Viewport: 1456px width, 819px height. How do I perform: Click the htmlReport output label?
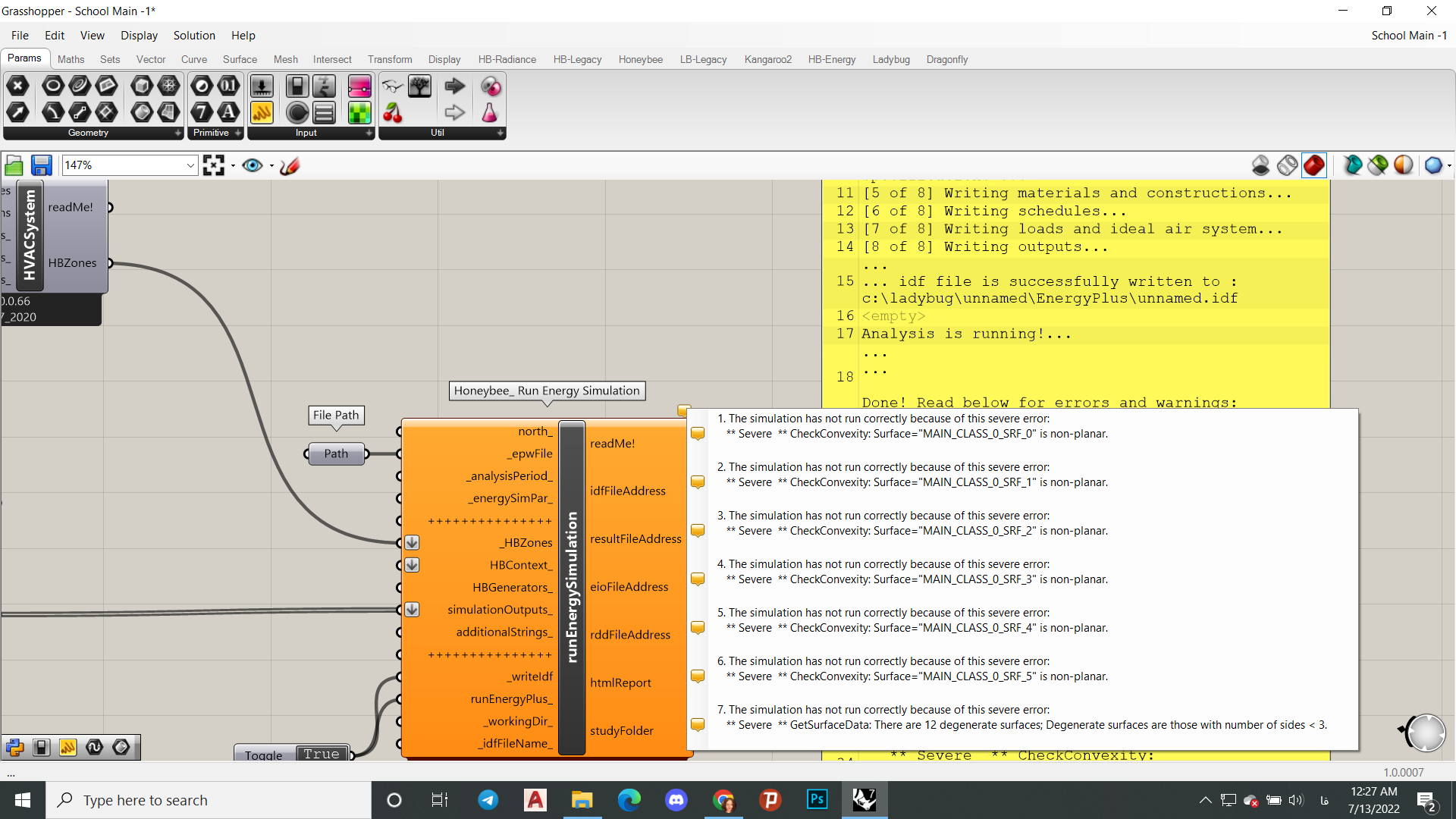pyautogui.click(x=620, y=683)
